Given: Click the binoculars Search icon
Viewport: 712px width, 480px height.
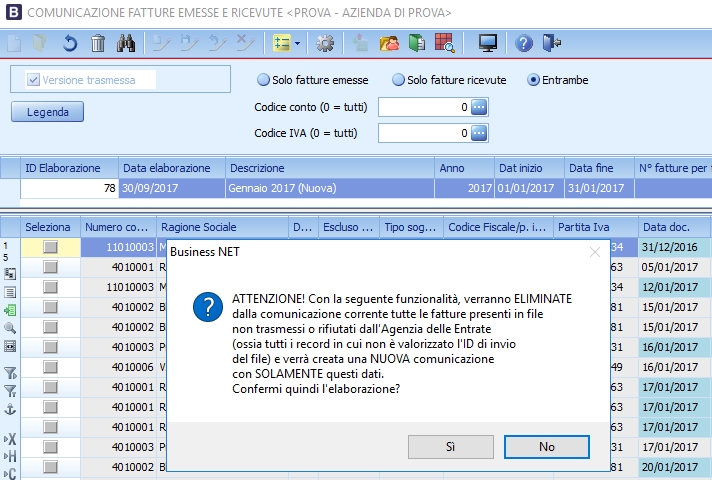Looking at the screenshot, I should (x=126, y=44).
